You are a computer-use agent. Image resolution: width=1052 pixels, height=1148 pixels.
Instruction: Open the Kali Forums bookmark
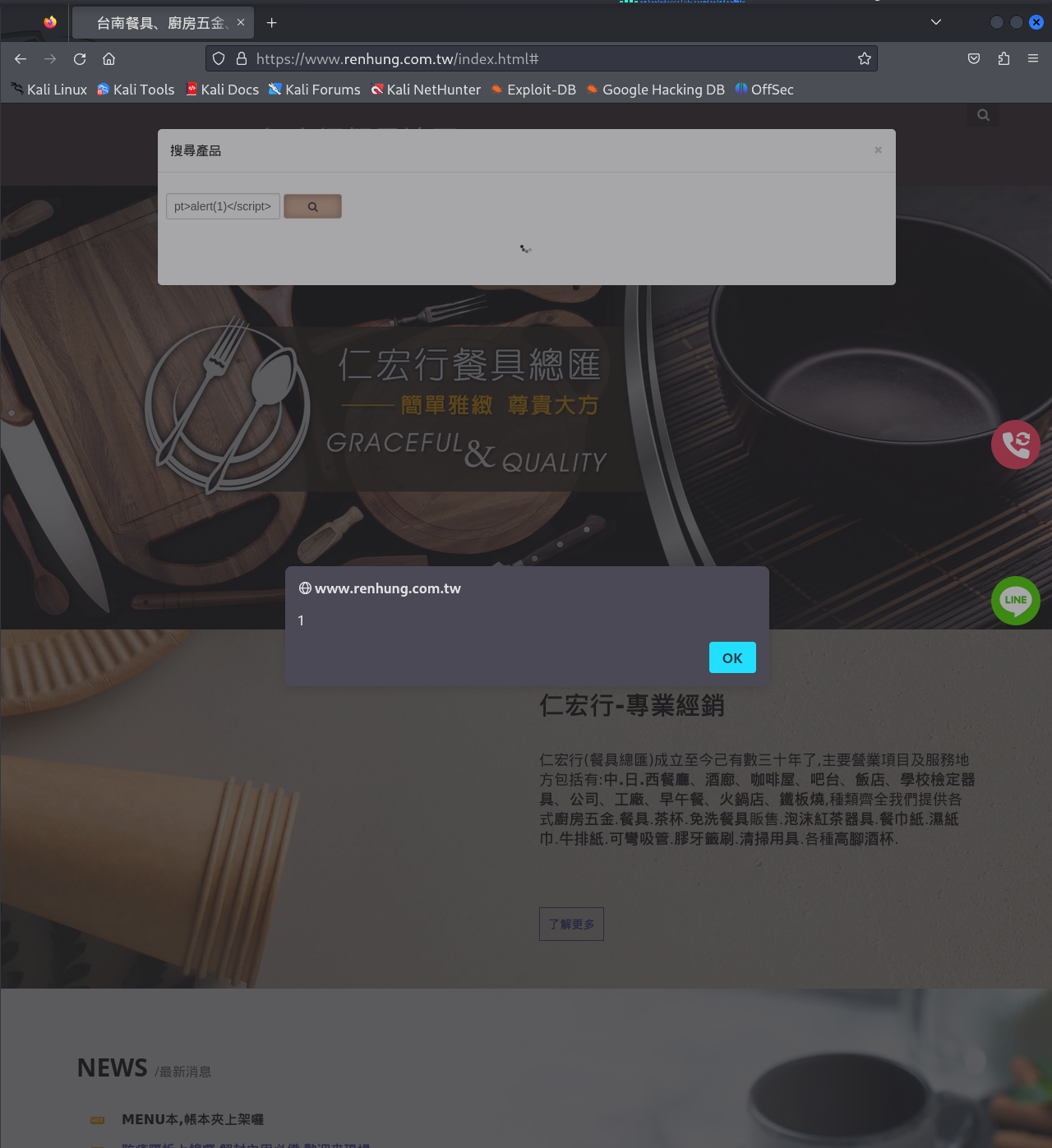point(315,90)
